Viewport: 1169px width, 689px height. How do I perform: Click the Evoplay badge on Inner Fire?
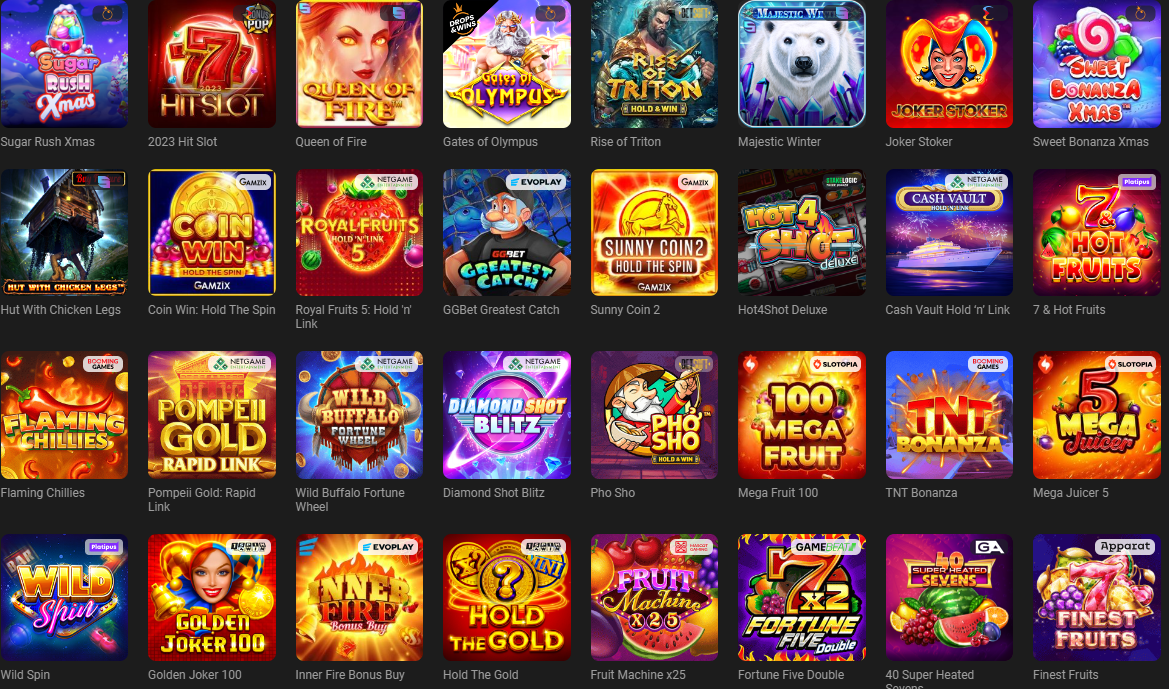388,547
